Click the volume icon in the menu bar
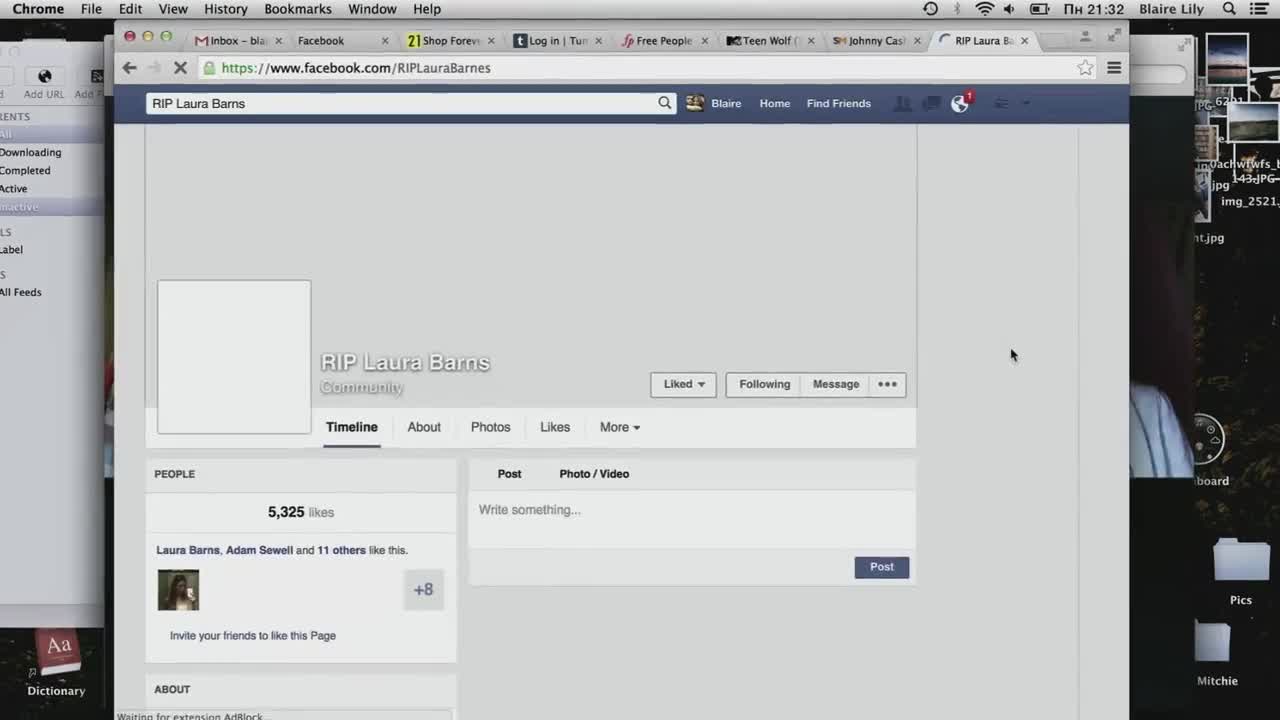The width and height of the screenshot is (1280, 720). coord(1009,9)
